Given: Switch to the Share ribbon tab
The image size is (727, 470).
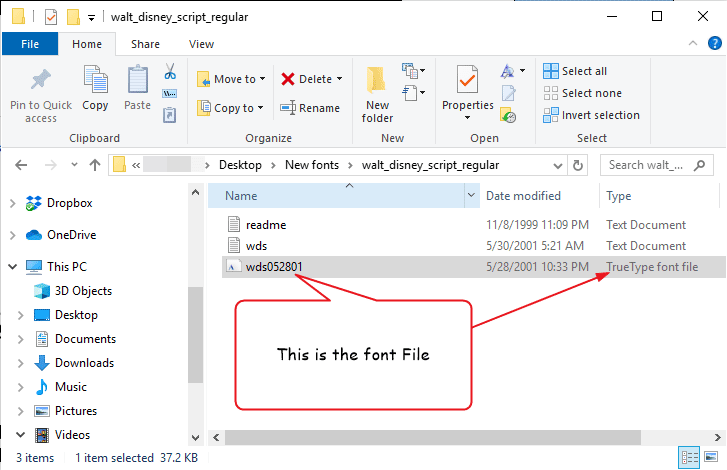Looking at the screenshot, I should click(x=145, y=44).
